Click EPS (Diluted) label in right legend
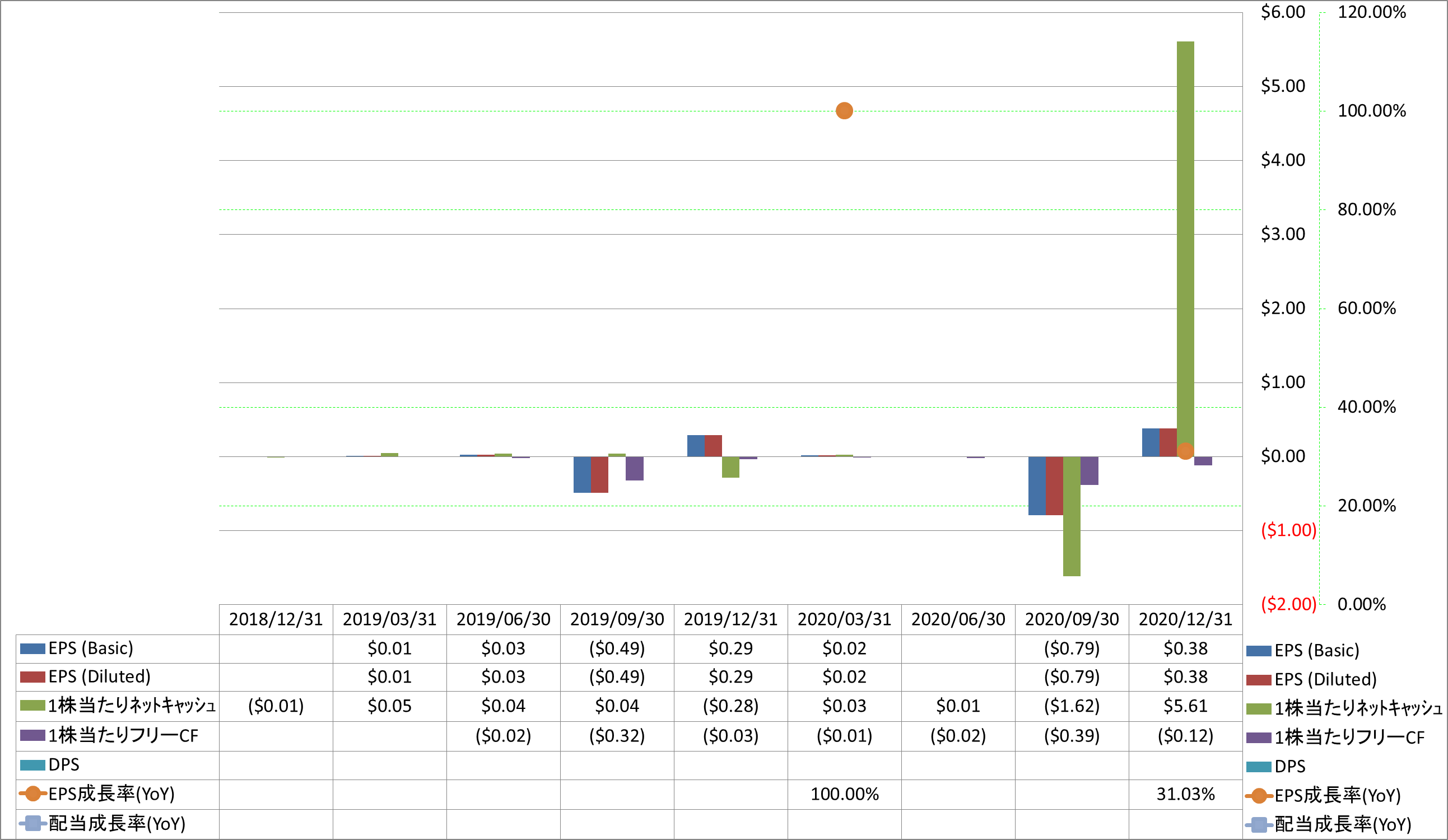The height and width of the screenshot is (840, 1448). tap(1326, 680)
